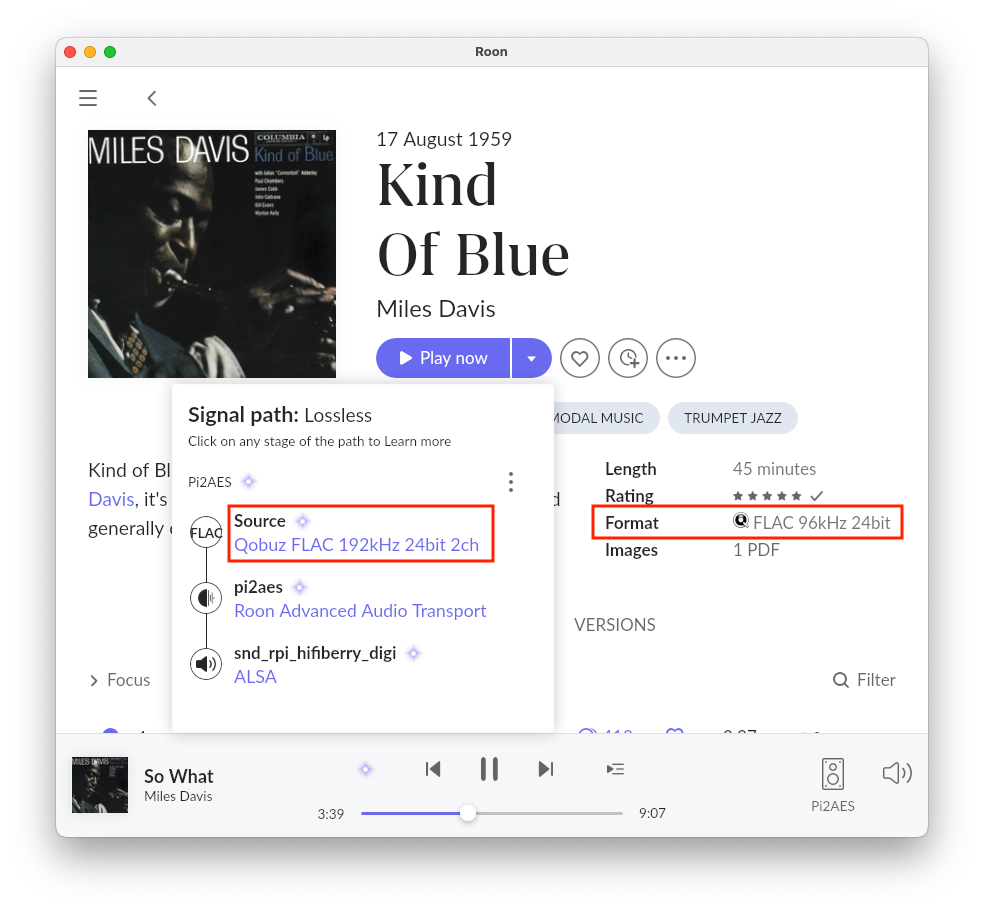Open the play queue icon
The height and width of the screenshot is (911, 984).
coord(615,769)
